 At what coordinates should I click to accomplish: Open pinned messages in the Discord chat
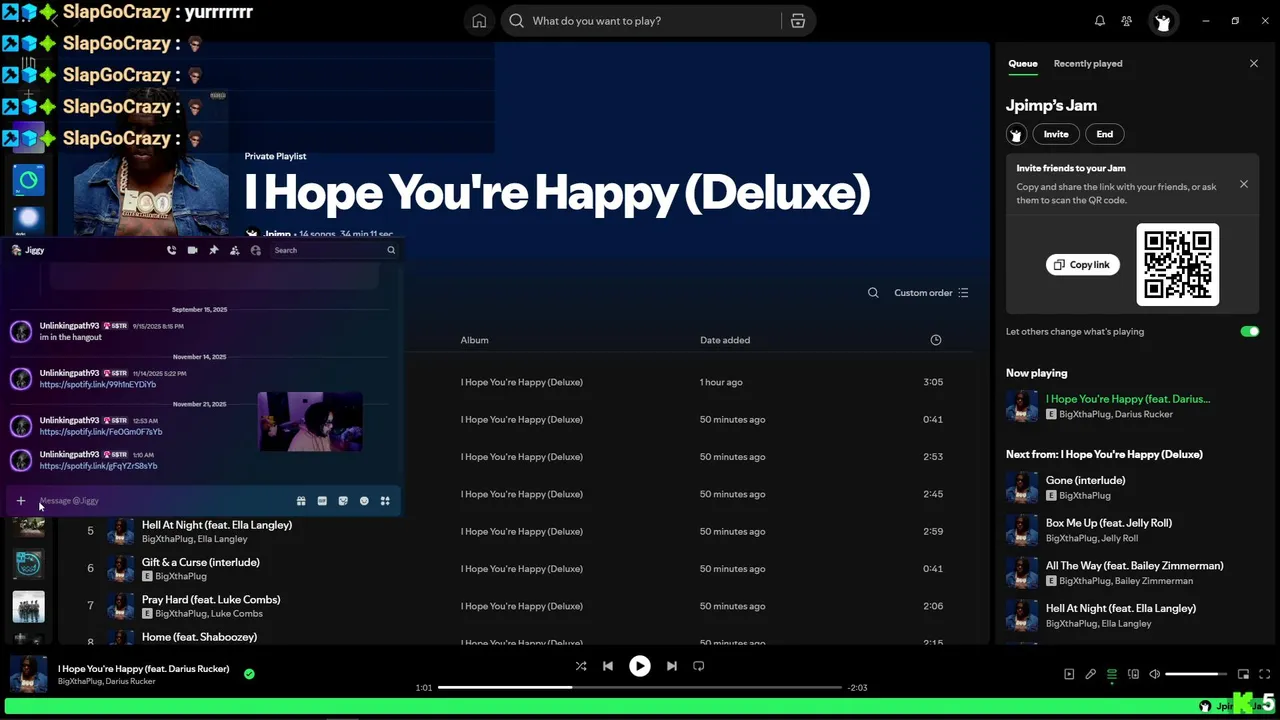(x=213, y=250)
